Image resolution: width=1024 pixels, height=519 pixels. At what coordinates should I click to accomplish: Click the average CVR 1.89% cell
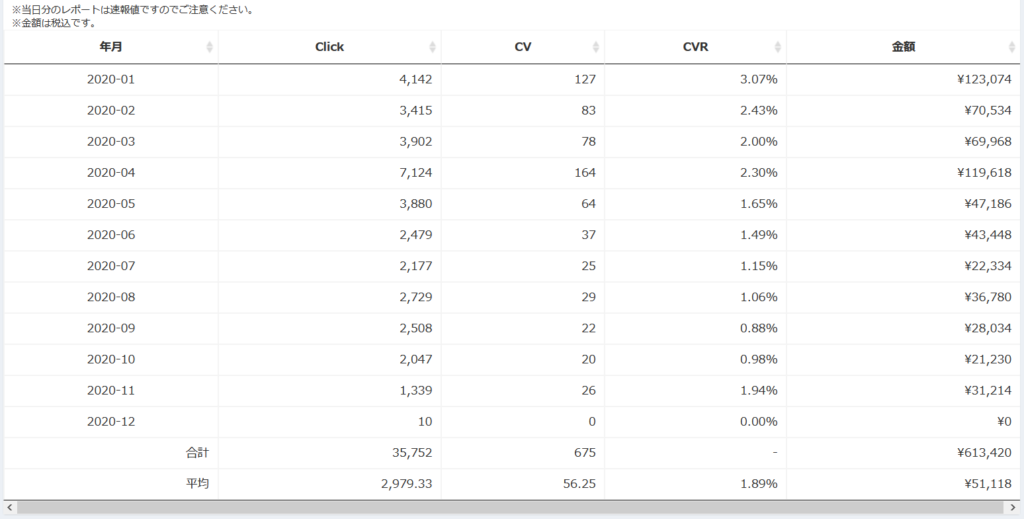coord(757,484)
